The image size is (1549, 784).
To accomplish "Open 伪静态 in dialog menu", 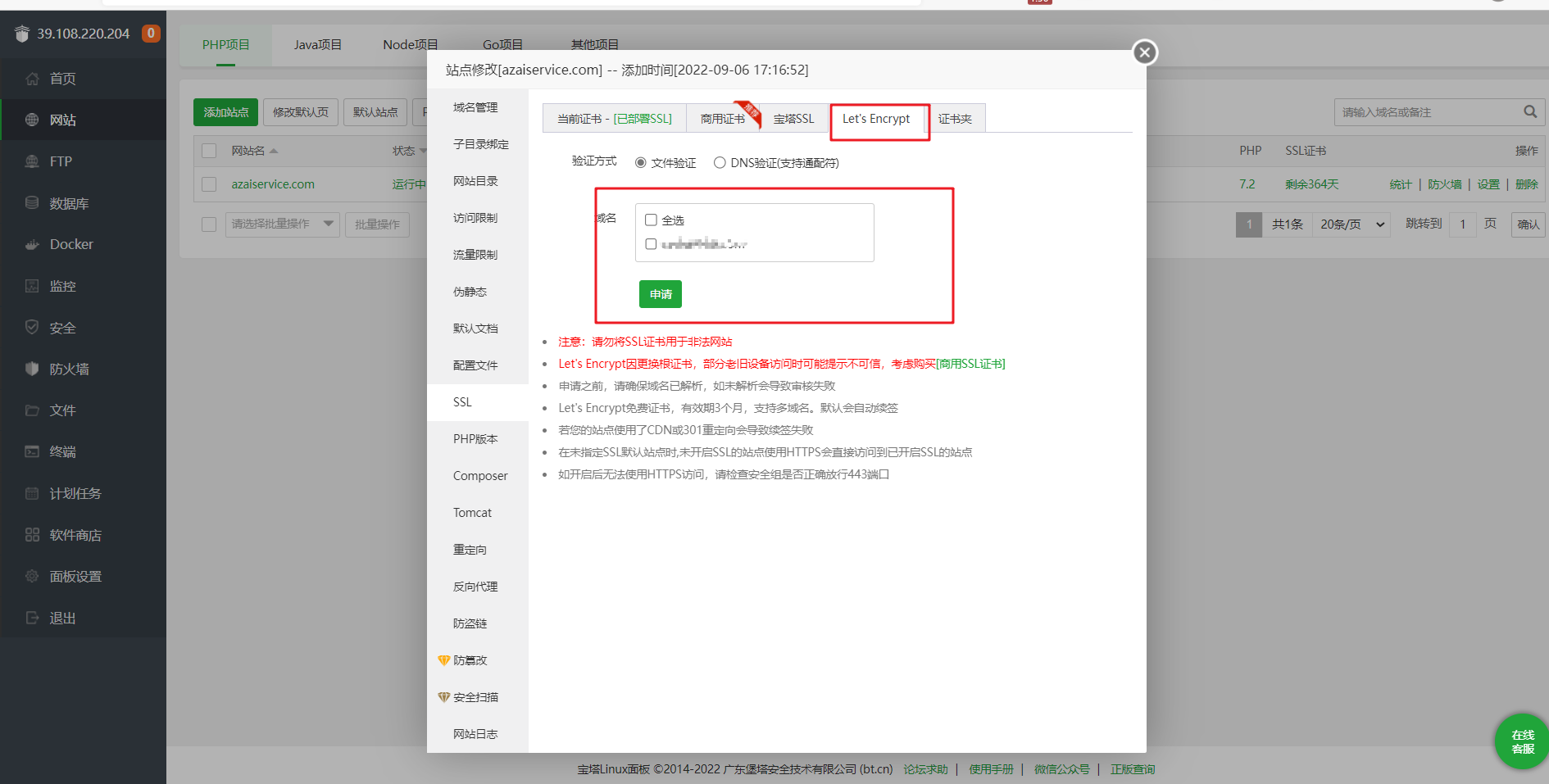I will [477, 292].
